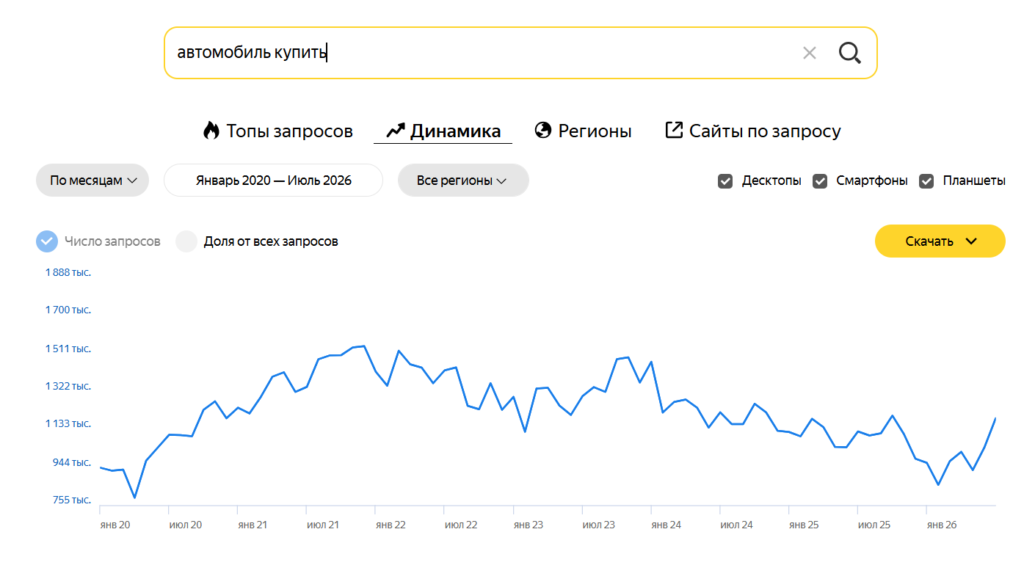Screen dimensions: 1024x565
Task: Clear the search field with X icon
Action: [x=809, y=53]
